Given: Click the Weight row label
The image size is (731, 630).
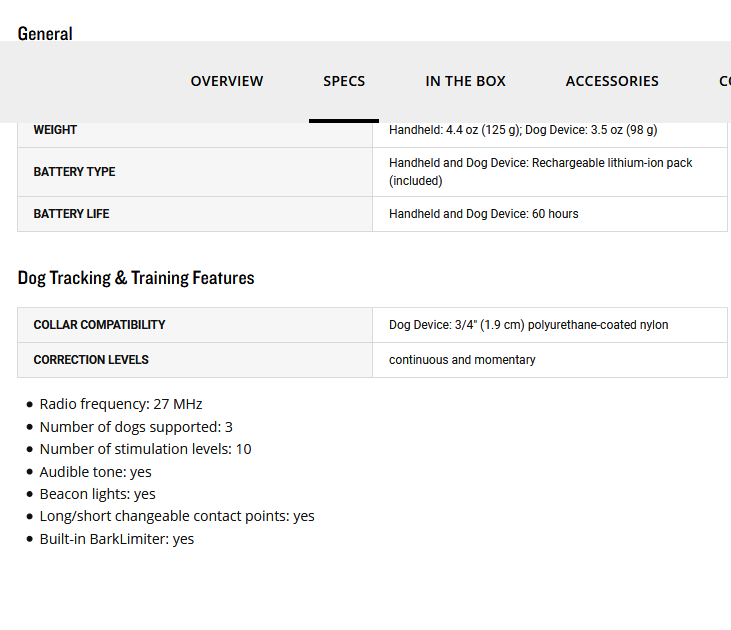Looking at the screenshot, I should click(55, 130).
